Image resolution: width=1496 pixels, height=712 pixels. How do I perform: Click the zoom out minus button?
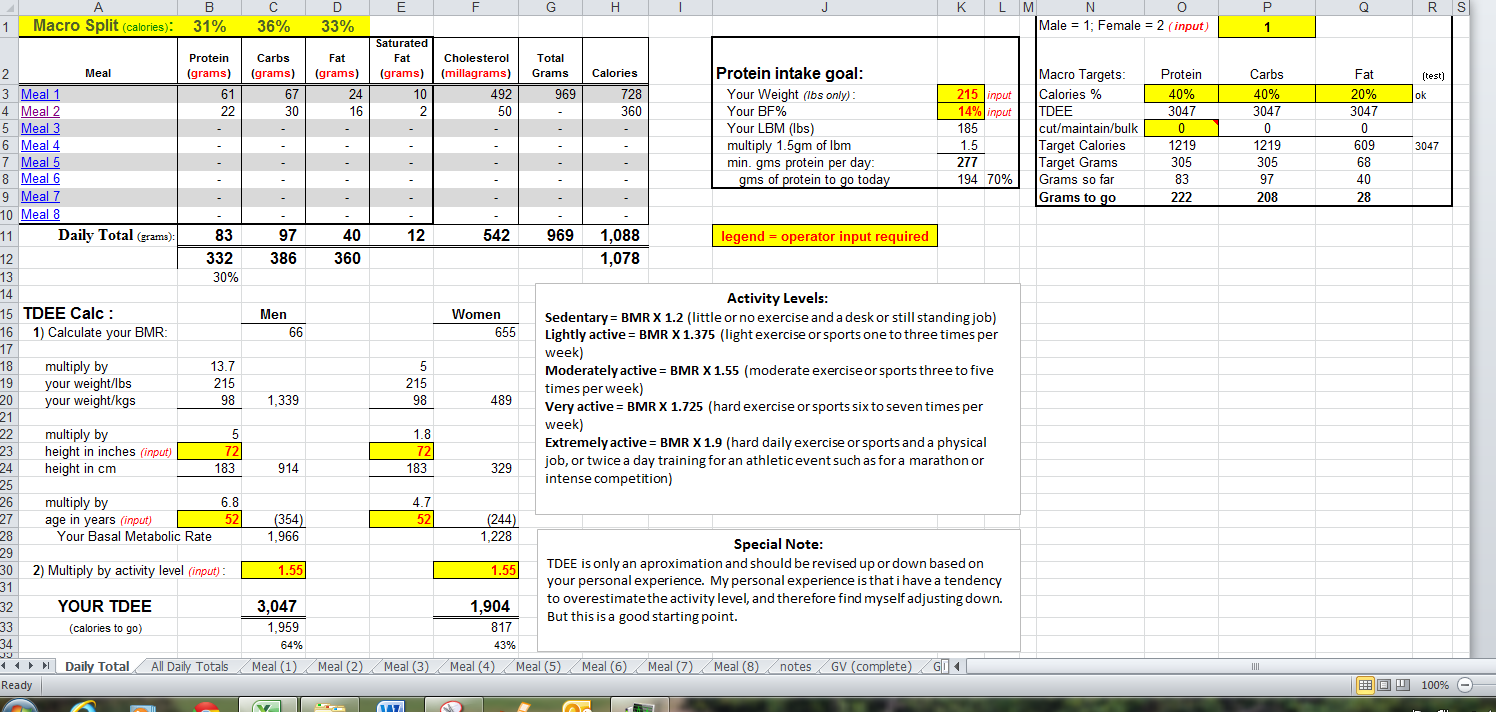[x=1466, y=685]
